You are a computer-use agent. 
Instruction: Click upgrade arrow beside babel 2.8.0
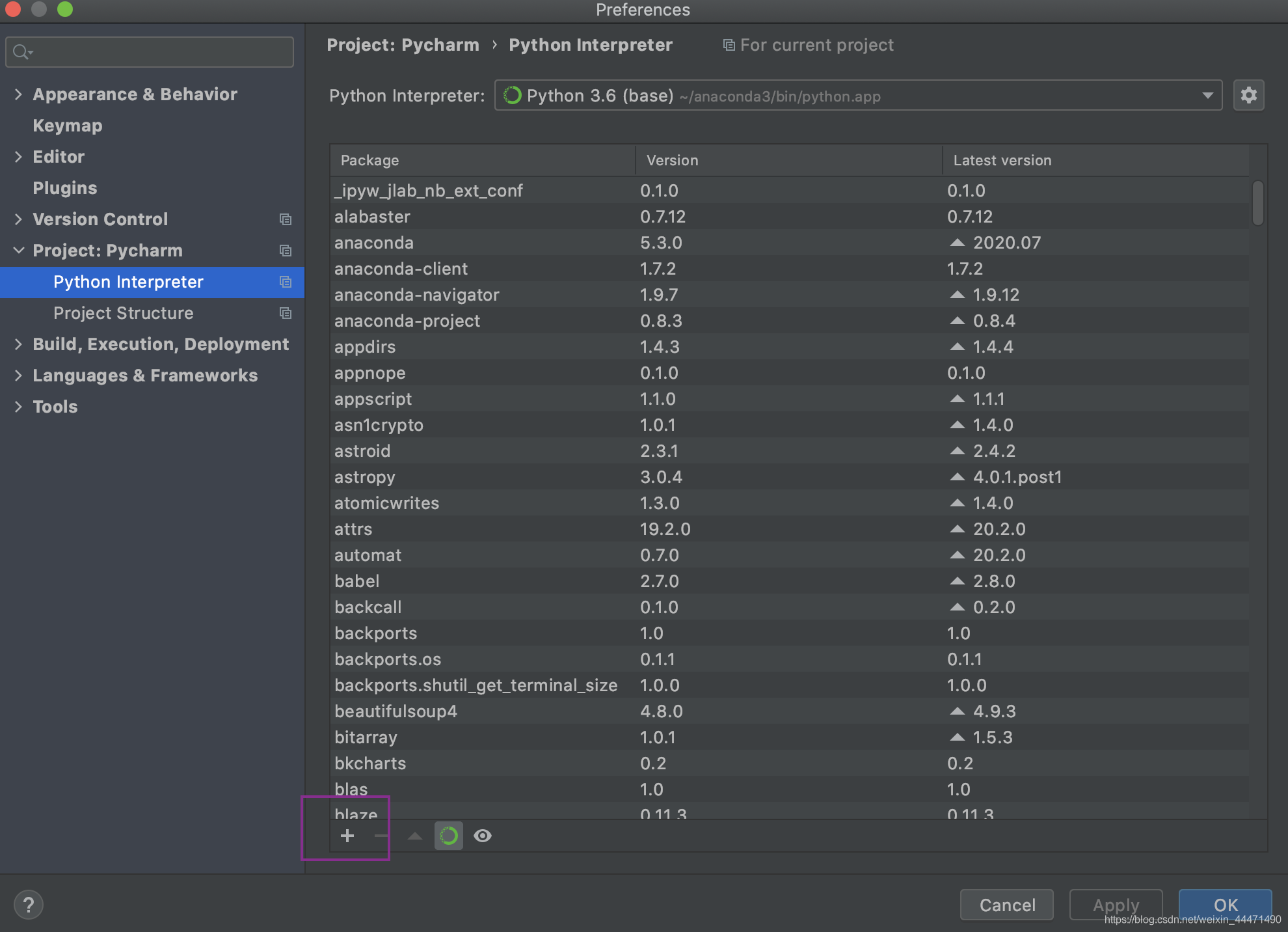click(957, 581)
